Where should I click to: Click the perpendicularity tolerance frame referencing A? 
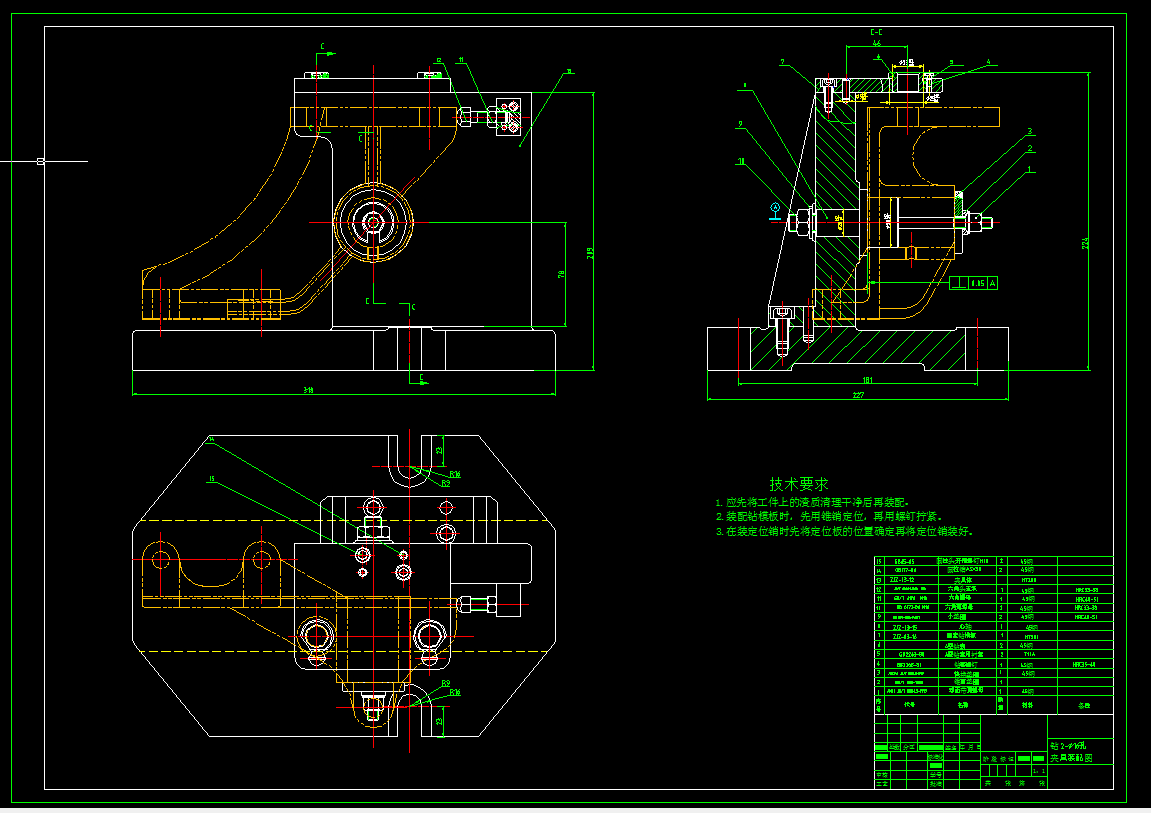[974, 282]
